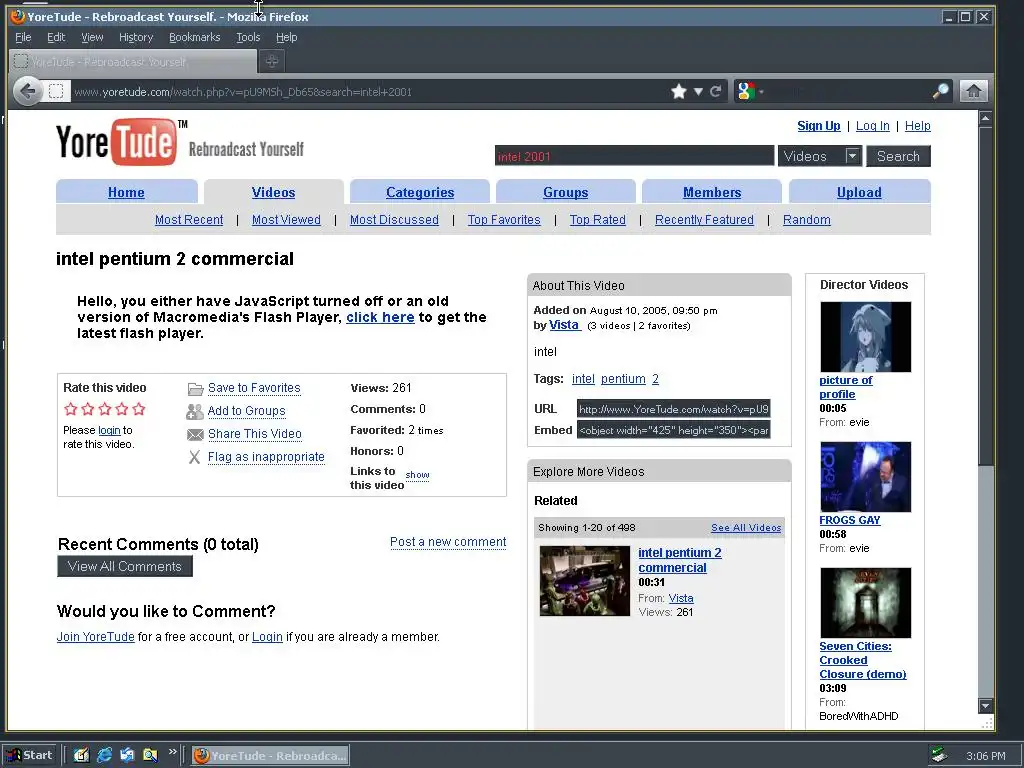This screenshot has height=768, width=1024.
Task: Open a new tab with the plus button
Action: 272,61
